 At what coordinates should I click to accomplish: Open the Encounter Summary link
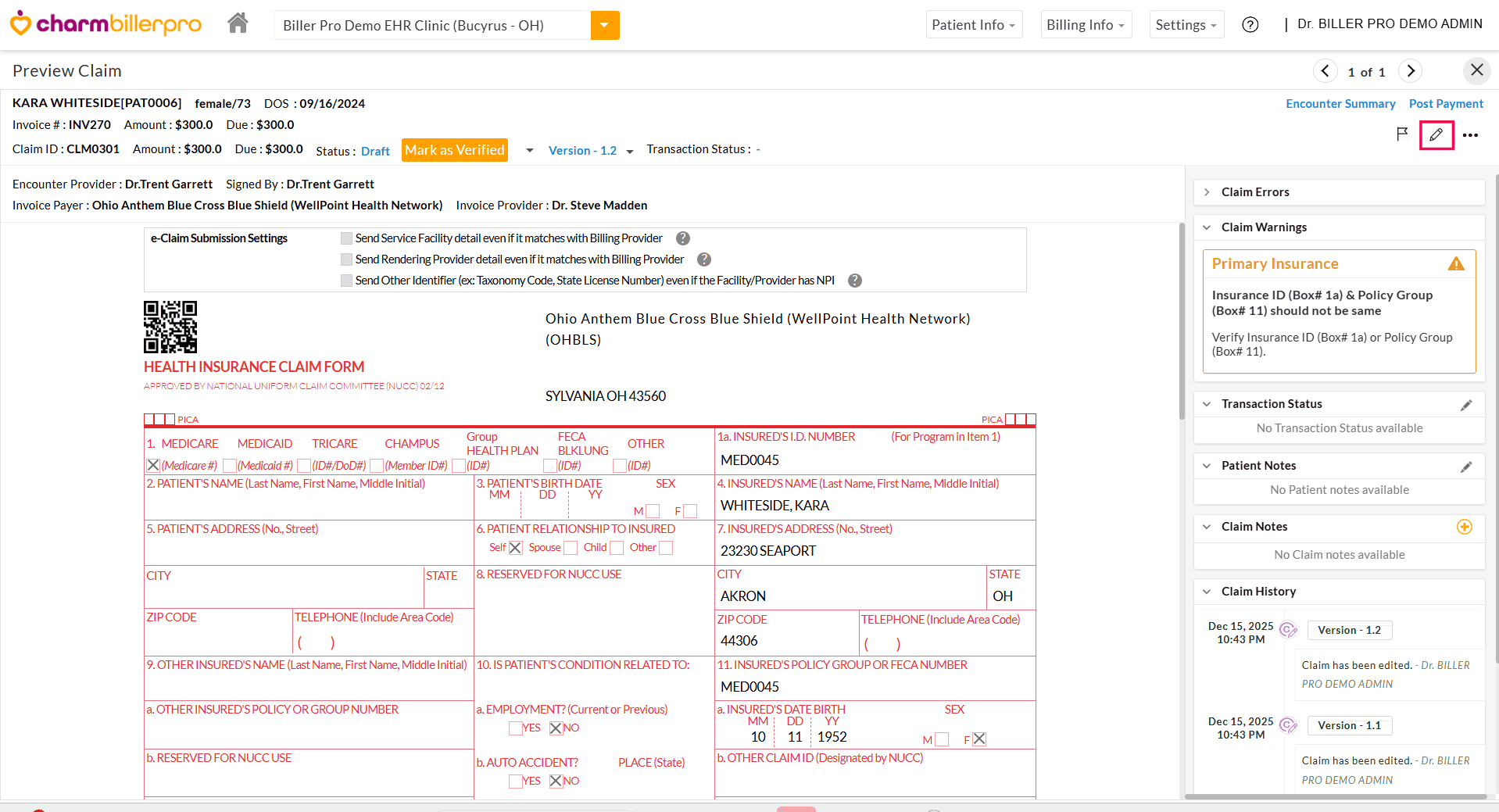click(1340, 104)
